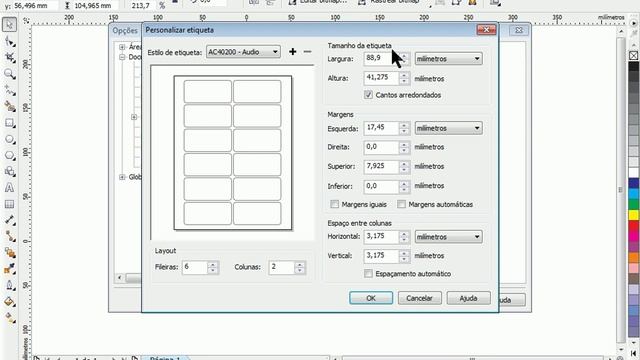Click the Superior margin field
This screenshot has width=640, height=360.
(381, 167)
